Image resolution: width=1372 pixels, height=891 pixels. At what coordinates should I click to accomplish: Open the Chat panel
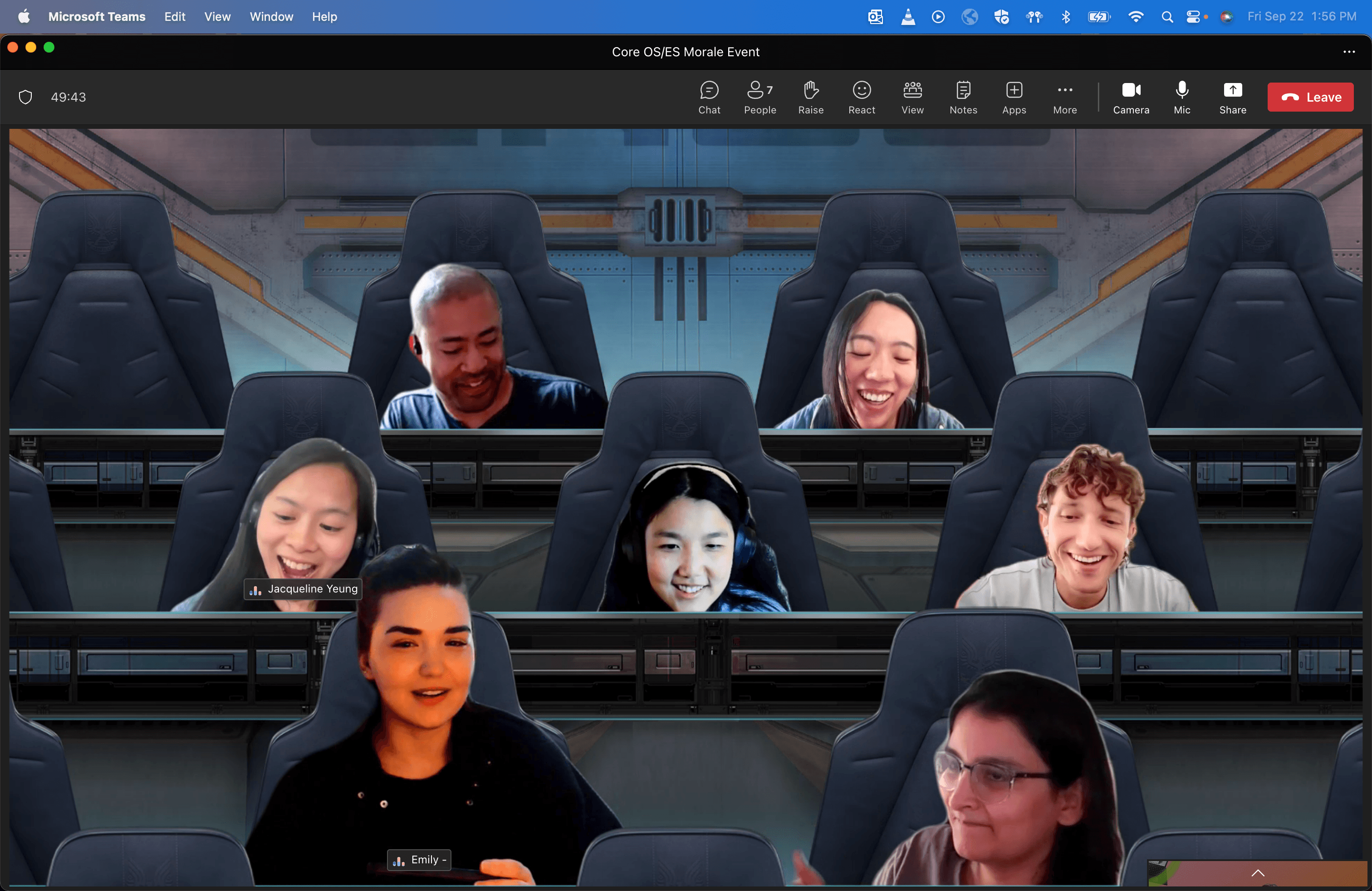[x=709, y=98]
